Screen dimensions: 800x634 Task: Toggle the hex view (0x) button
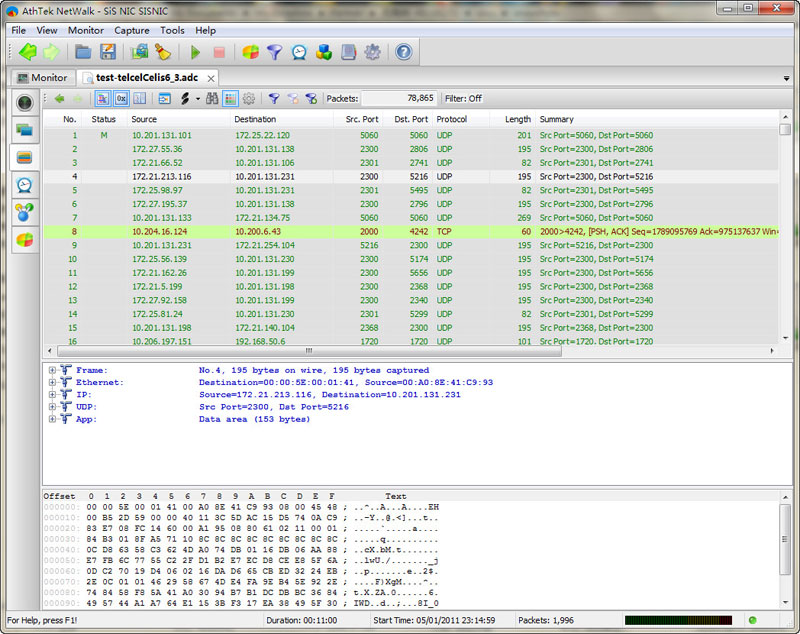click(120, 99)
